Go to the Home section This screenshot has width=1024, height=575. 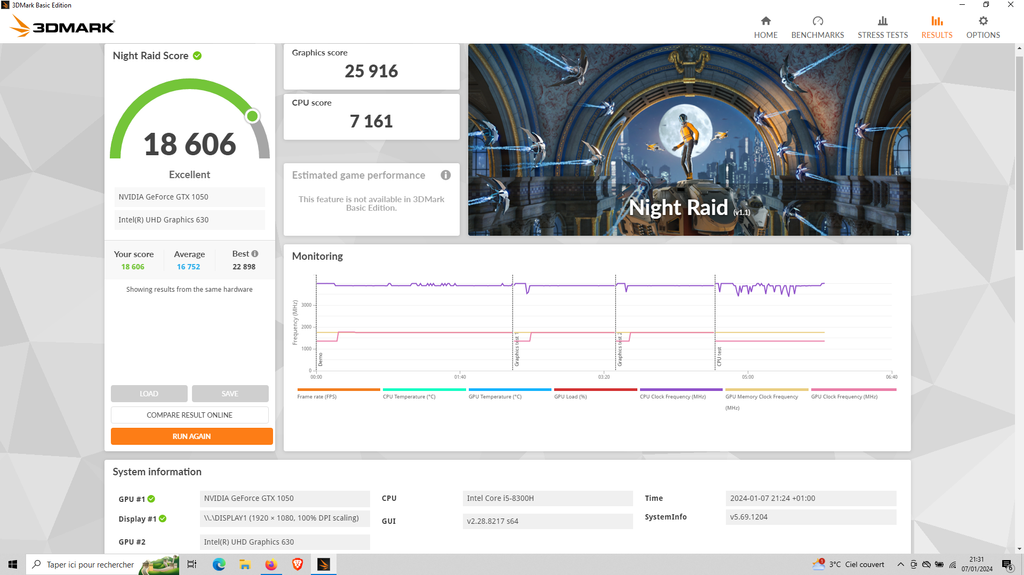point(765,26)
